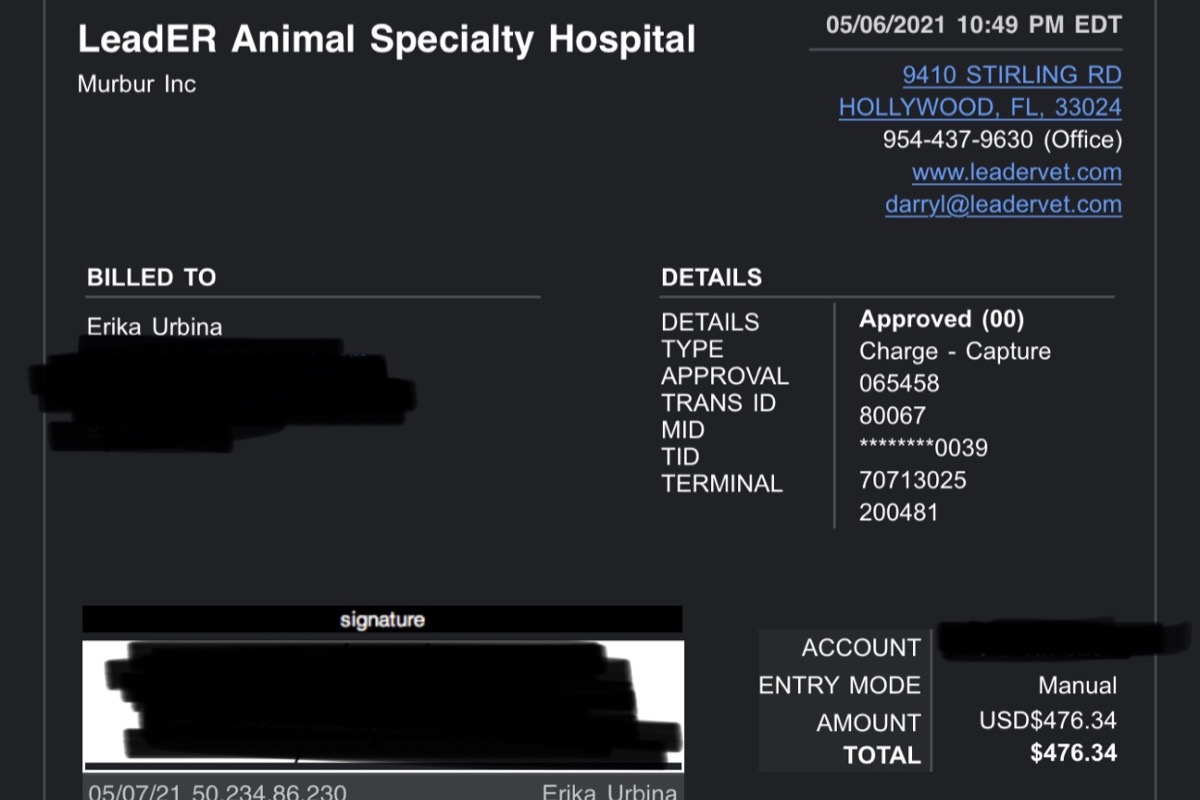Click the Manual entry mode value
The height and width of the screenshot is (800, 1200).
click(1077, 686)
